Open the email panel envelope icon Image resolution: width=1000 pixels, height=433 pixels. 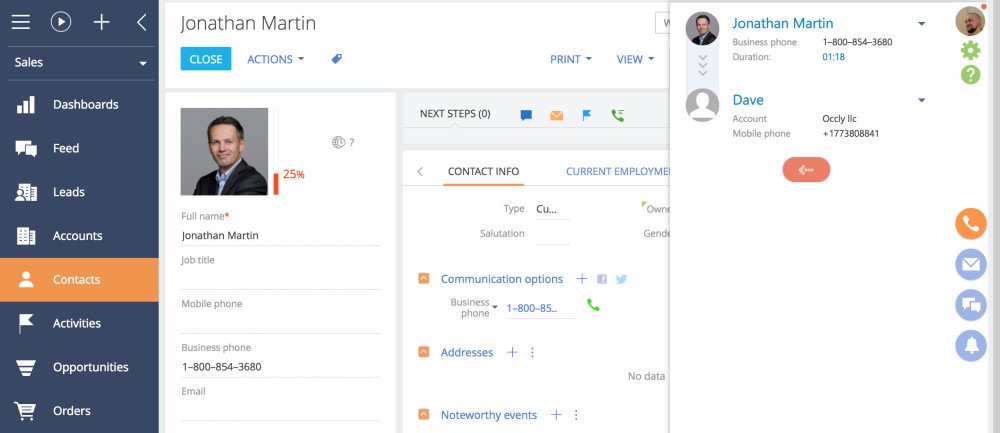tap(971, 265)
